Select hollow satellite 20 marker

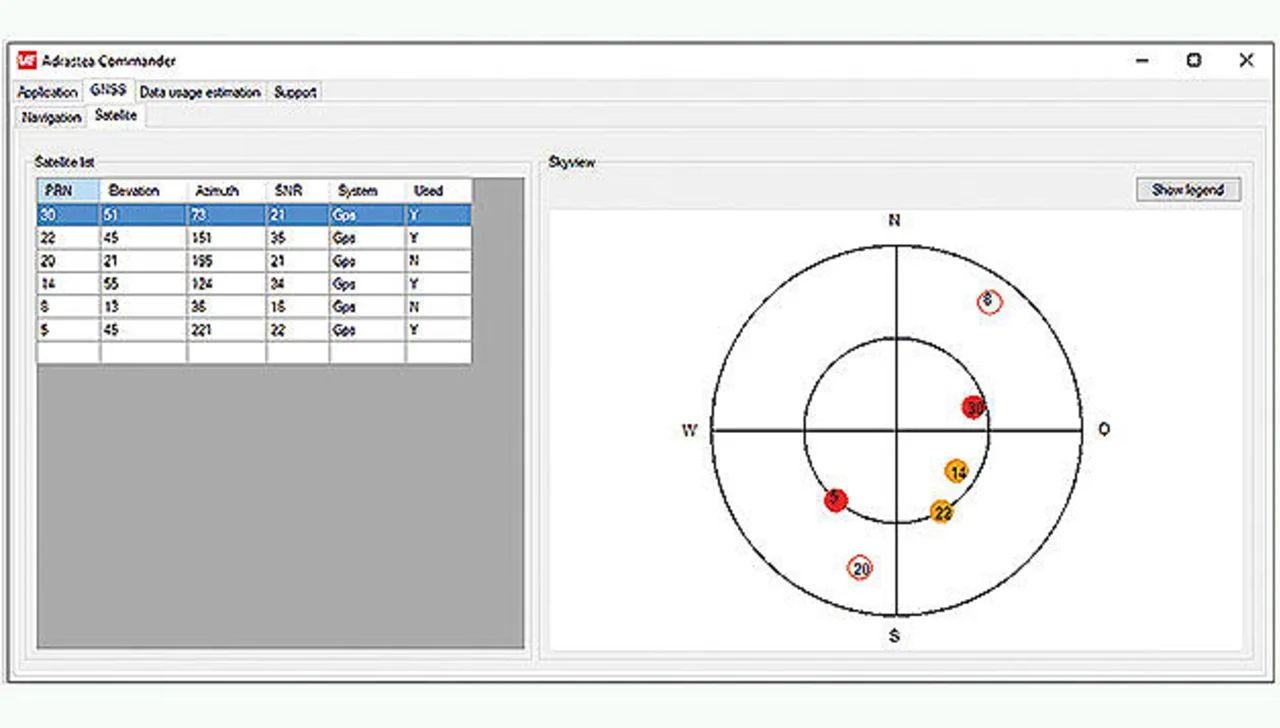(x=860, y=569)
